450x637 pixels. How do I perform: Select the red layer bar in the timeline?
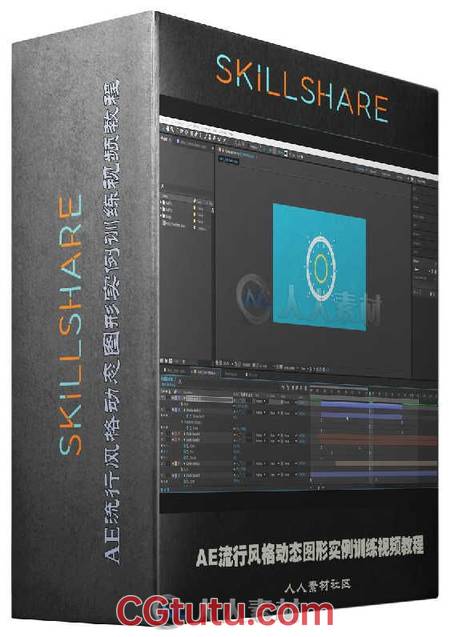coord(378,440)
